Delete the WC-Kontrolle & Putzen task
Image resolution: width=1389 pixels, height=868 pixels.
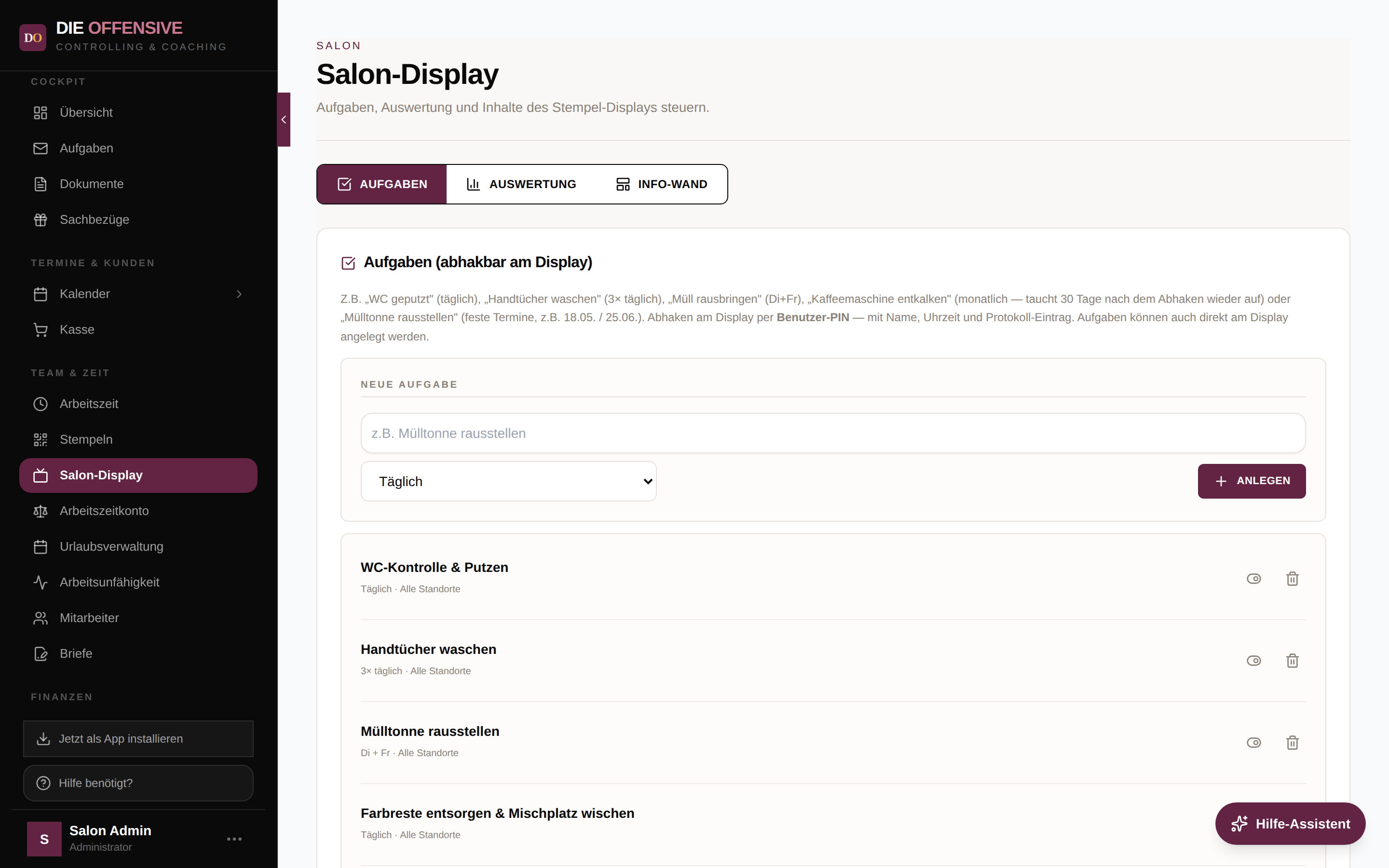[x=1292, y=579]
